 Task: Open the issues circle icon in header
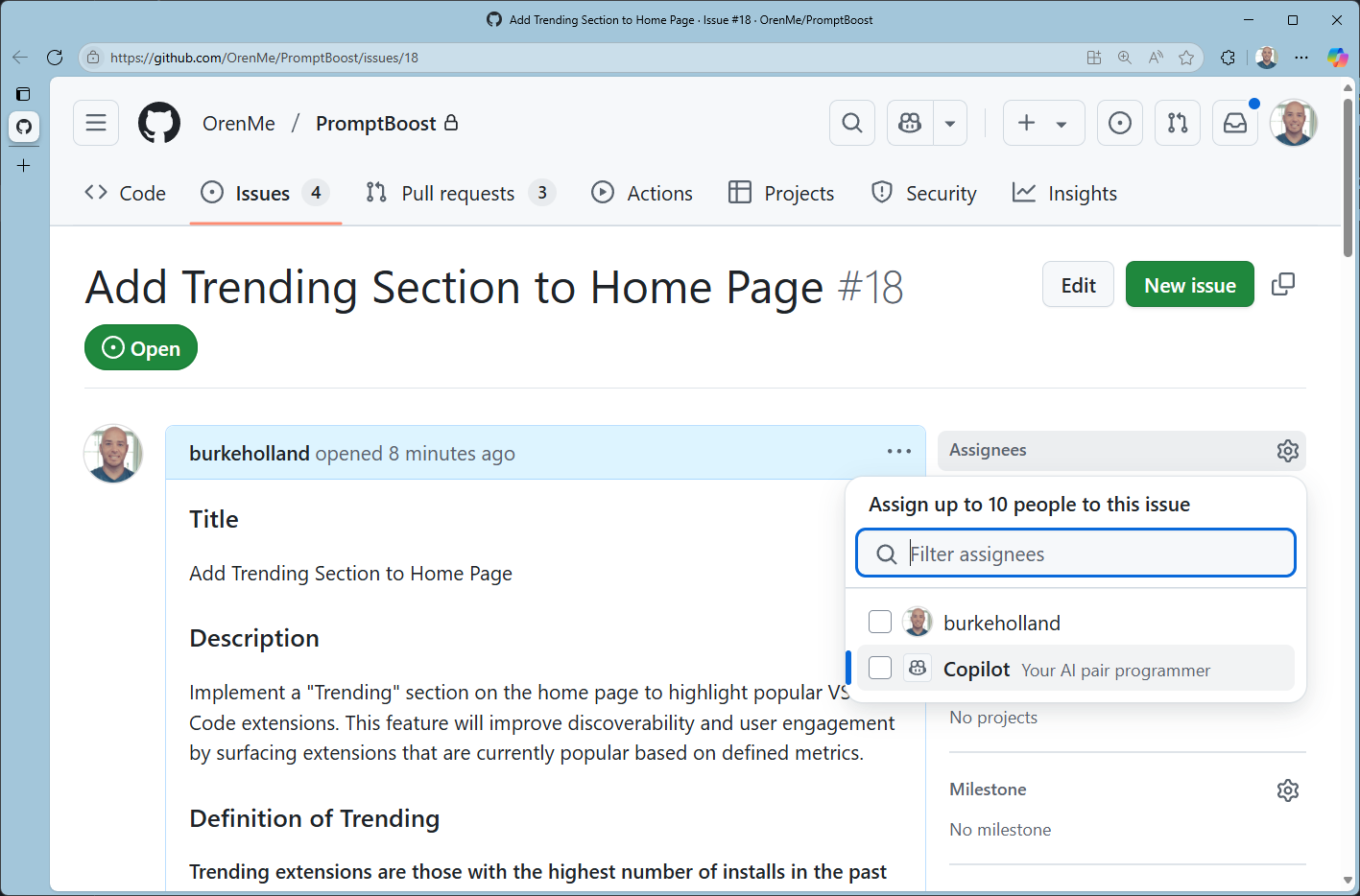pos(1119,123)
